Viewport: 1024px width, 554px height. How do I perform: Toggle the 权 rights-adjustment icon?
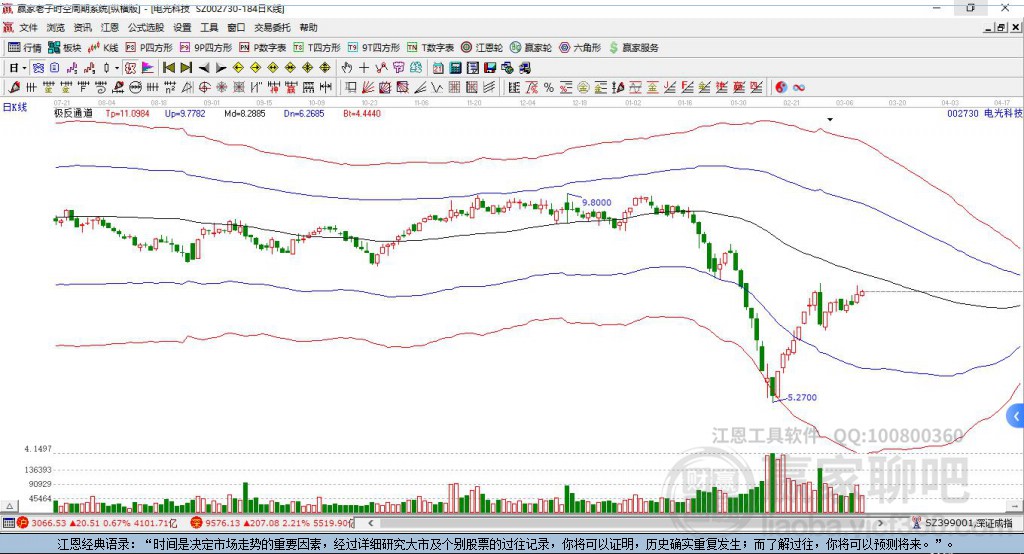pyautogui.click(x=131, y=67)
